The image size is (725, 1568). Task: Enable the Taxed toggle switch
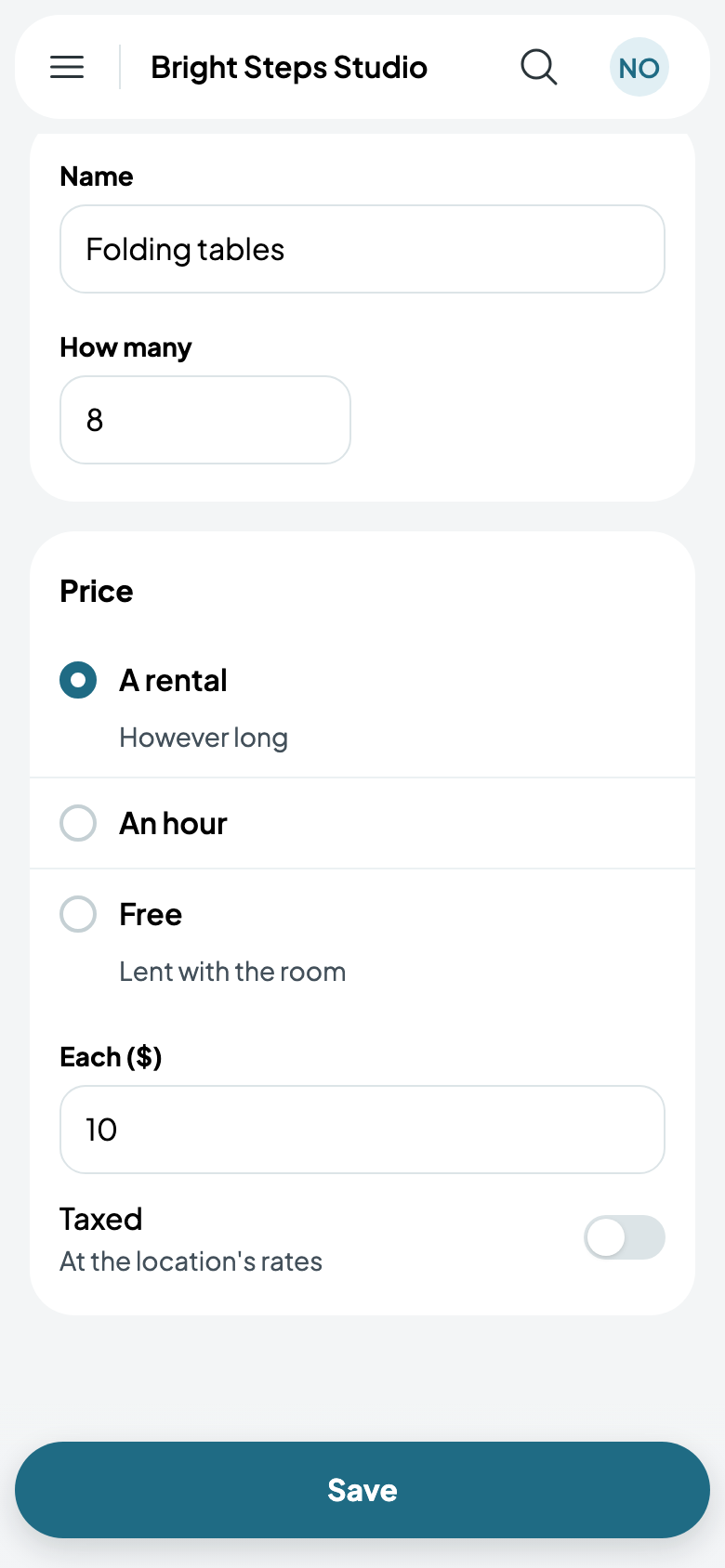click(625, 1237)
